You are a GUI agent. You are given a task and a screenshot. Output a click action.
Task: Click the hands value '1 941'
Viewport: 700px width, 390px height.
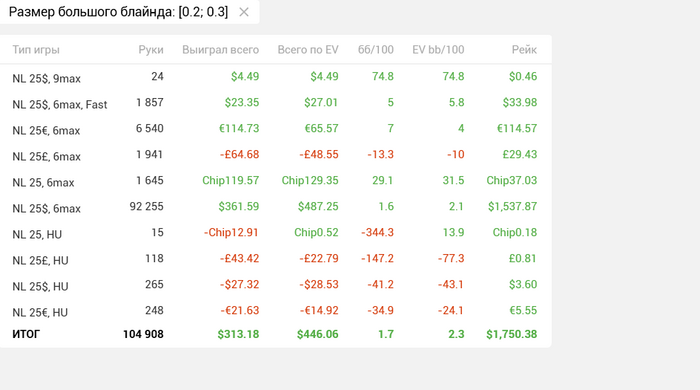click(150, 154)
